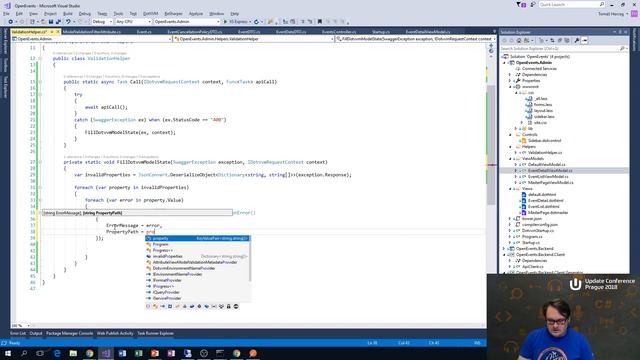Click the Save All toolbar icon
This screenshot has width=640, height=360.
pyautogui.click(x=58, y=22)
